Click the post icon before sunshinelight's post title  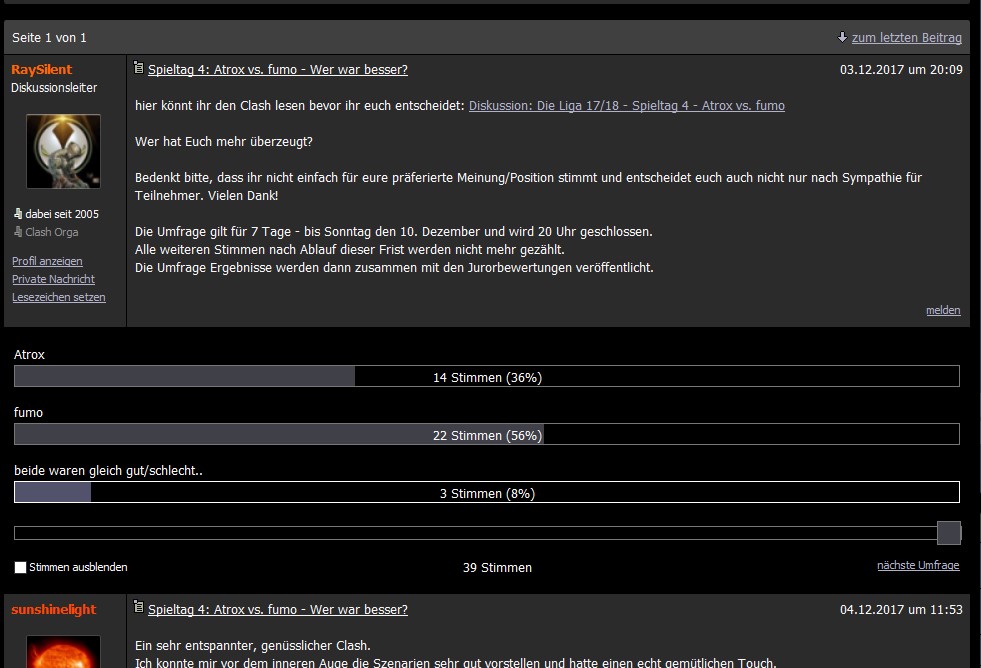coord(138,607)
